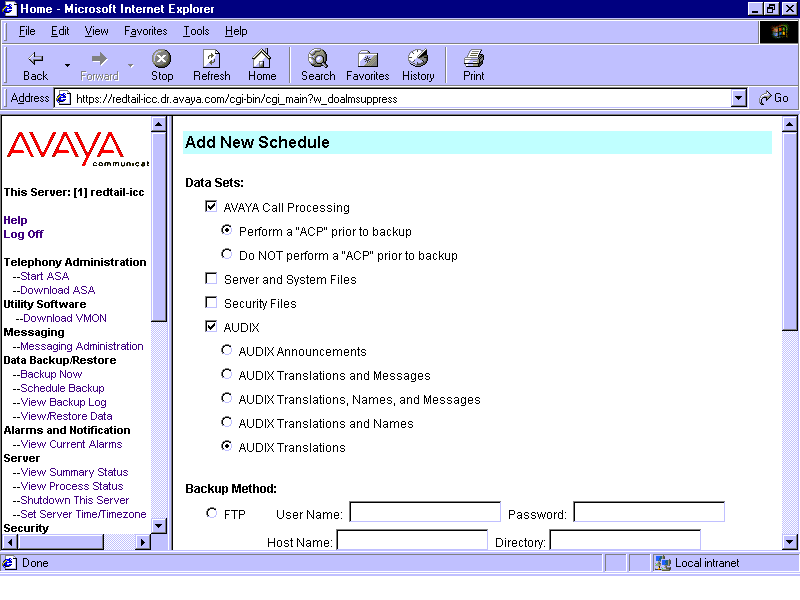Open the Search toolbar icon
800x600 pixels.
tap(318, 59)
